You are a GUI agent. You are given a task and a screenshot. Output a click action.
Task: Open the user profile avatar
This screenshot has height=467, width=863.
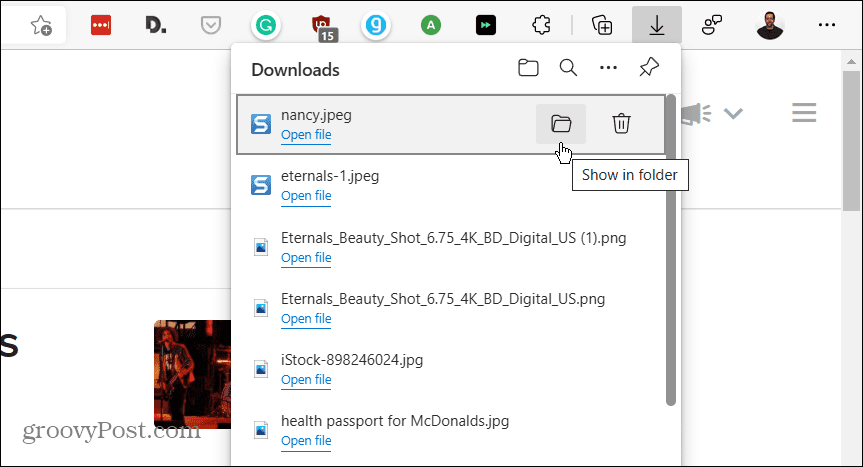(x=771, y=26)
